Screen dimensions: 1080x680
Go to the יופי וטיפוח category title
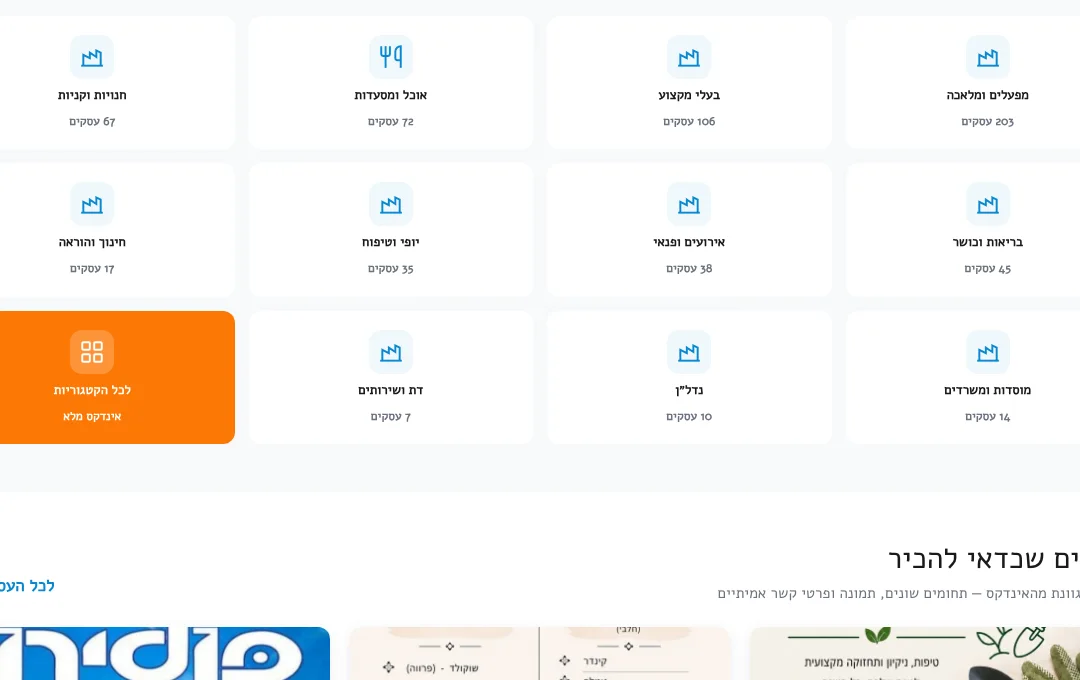tap(391, 243)
